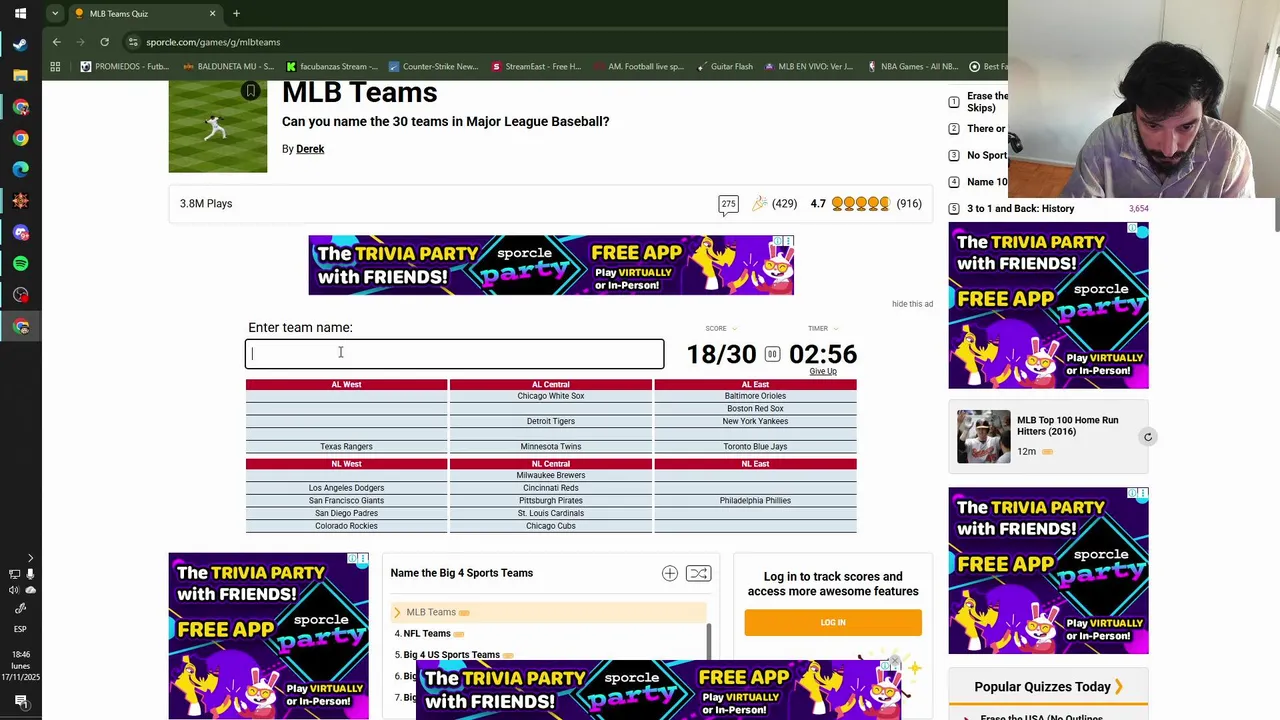Open Big 4 US Sports Teams quiz

coord(451,655)
